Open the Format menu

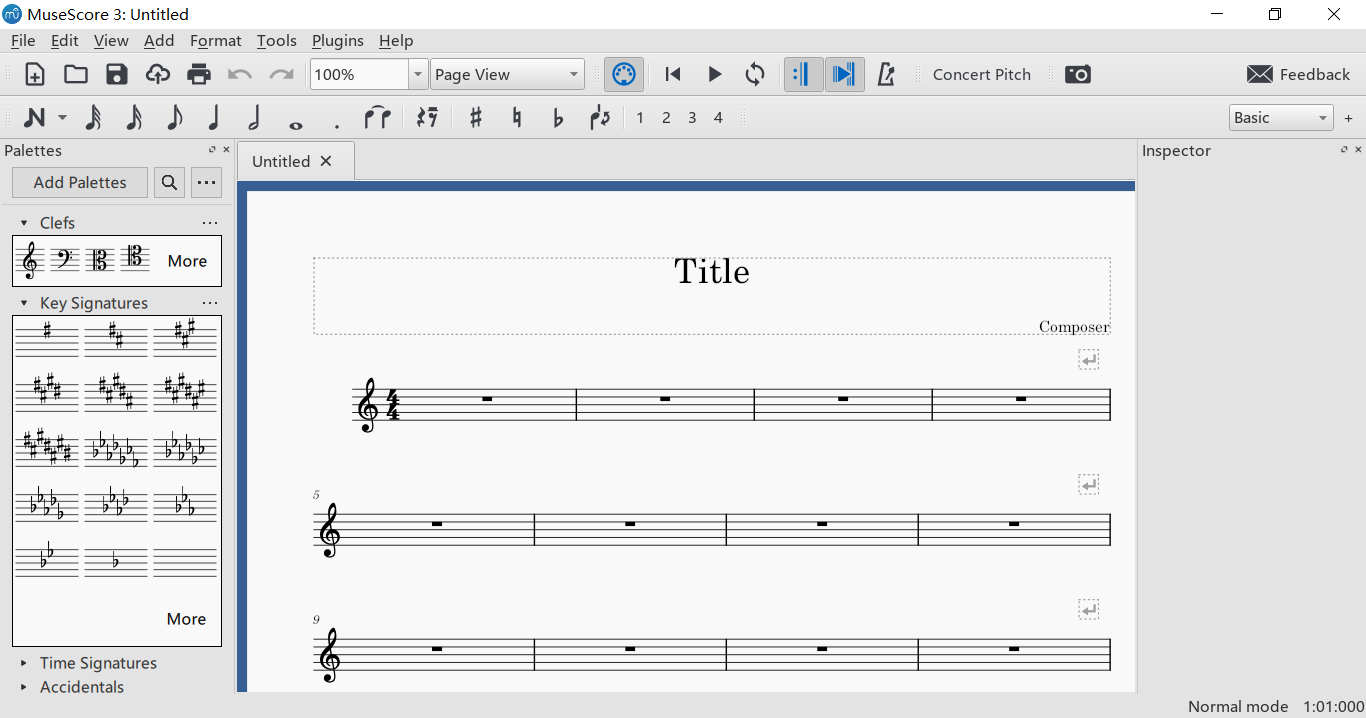(215, 41)
